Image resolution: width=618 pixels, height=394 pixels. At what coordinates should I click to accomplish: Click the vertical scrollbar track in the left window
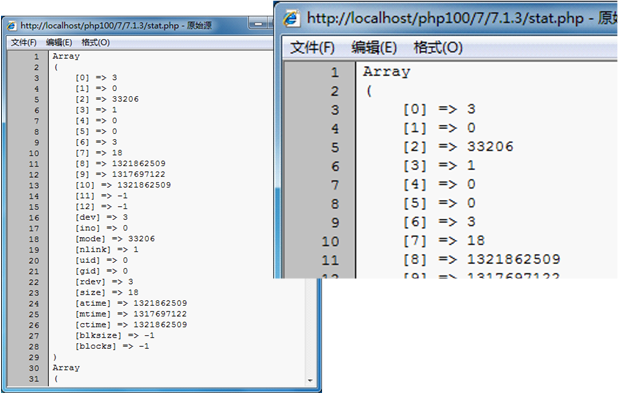pyautogui.click(x=310, y=327)
